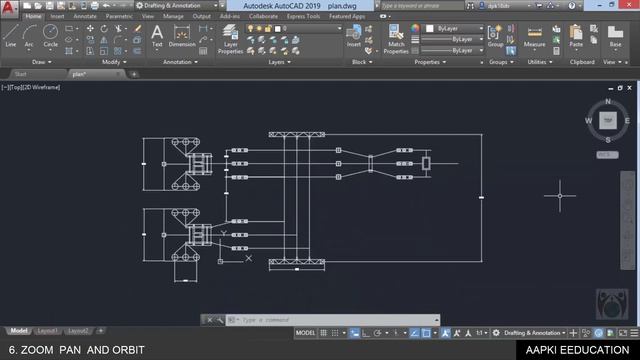This screenshot has height=360, width=640.
Task: Click the ViewCube Top face
Action: 608,120
